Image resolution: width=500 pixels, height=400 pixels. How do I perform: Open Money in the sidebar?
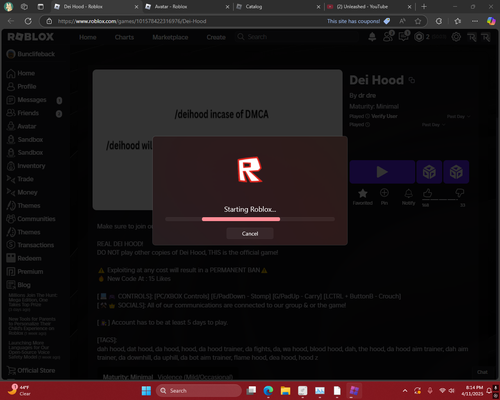click(22, 192)
